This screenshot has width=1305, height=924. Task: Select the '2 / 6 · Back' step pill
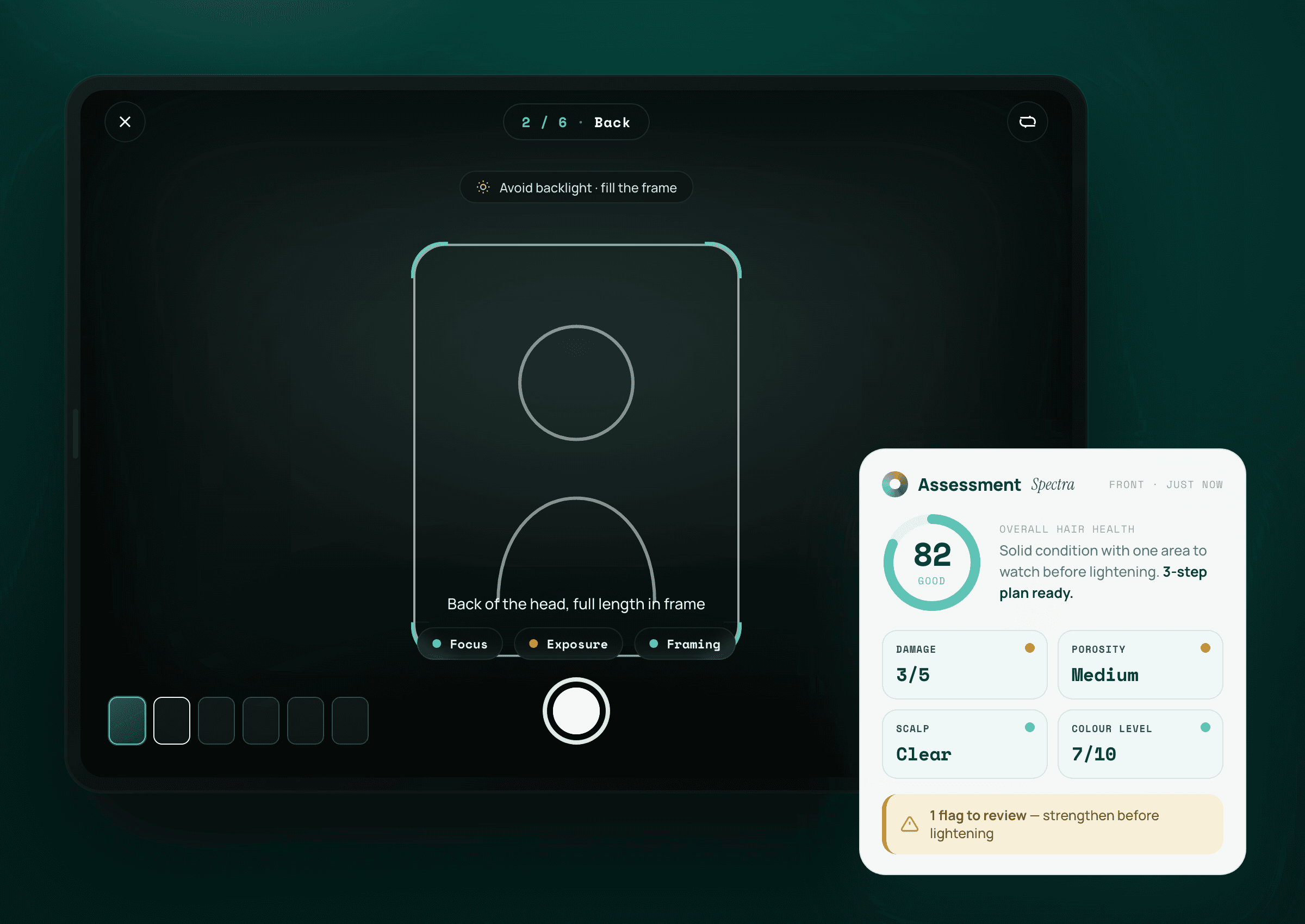(576, 122)
